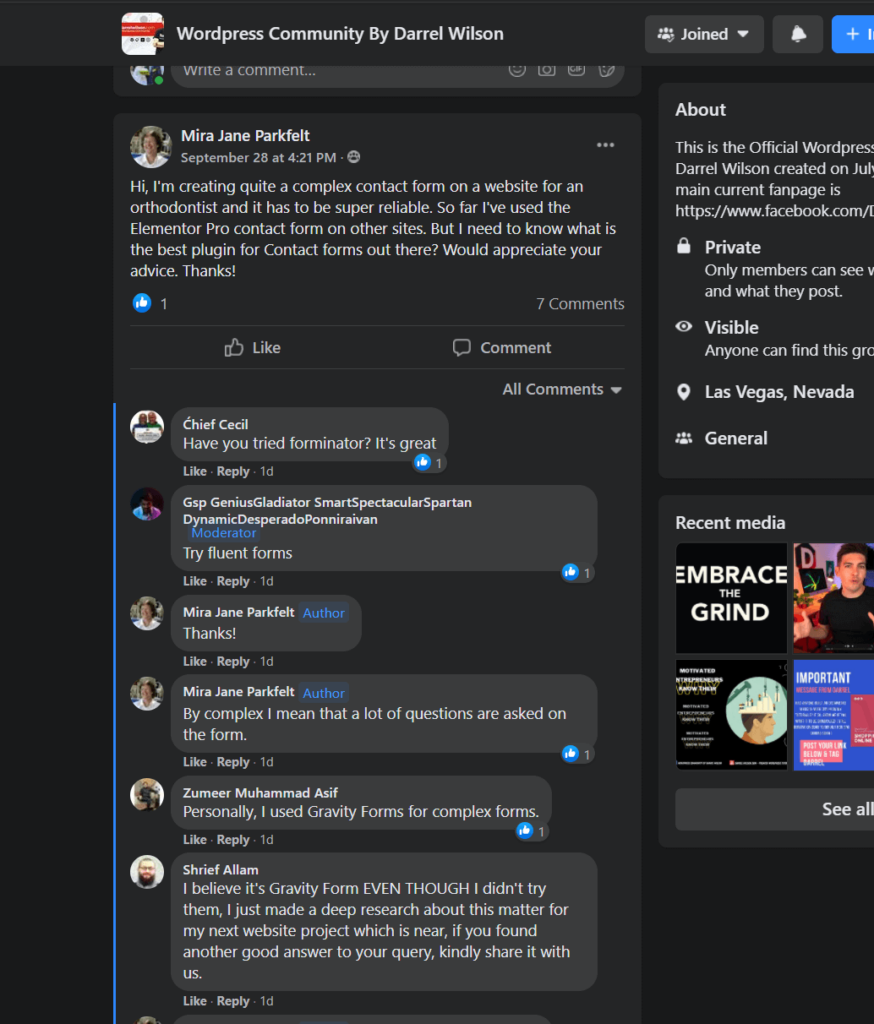Viewport: 874px width, 1024px height.
Task: Click the notifications bell icon
Action: 798,34
